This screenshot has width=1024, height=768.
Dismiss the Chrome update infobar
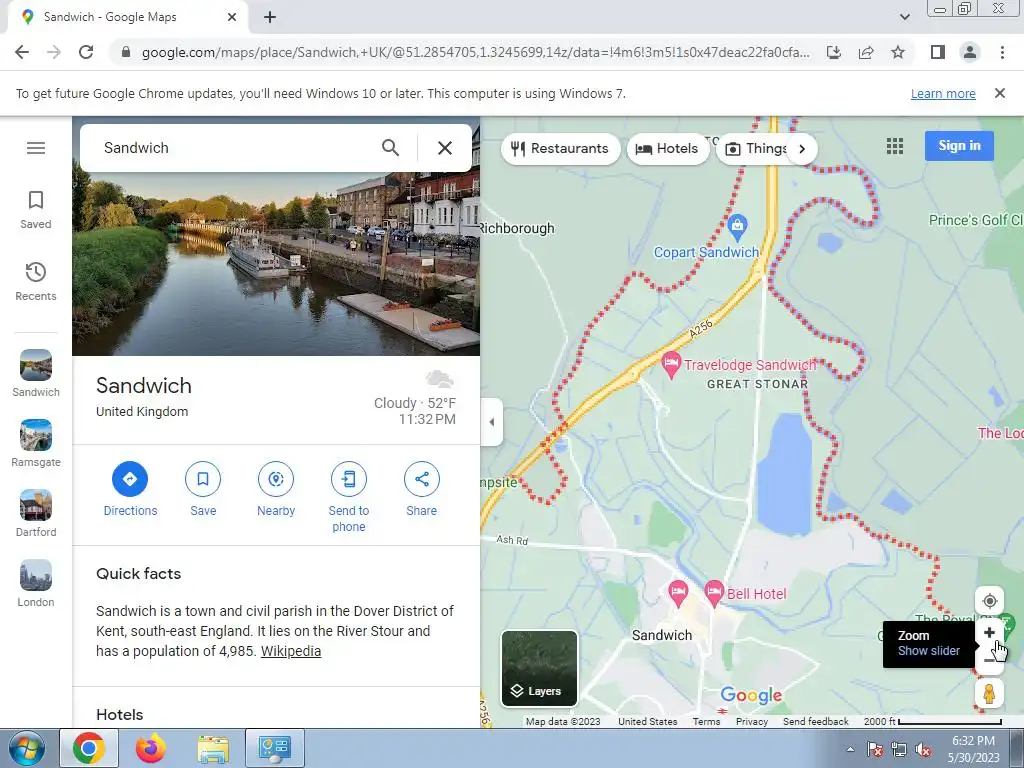point(1000,93)
